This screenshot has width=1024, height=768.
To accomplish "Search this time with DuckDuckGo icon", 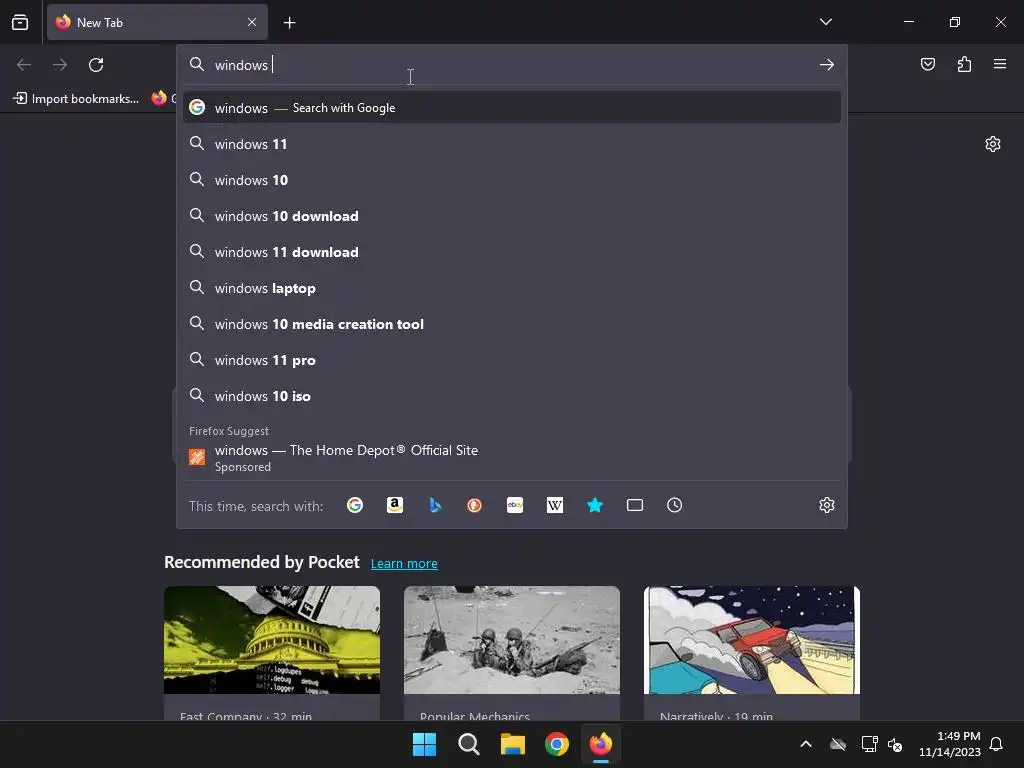I will pos(475,505).
